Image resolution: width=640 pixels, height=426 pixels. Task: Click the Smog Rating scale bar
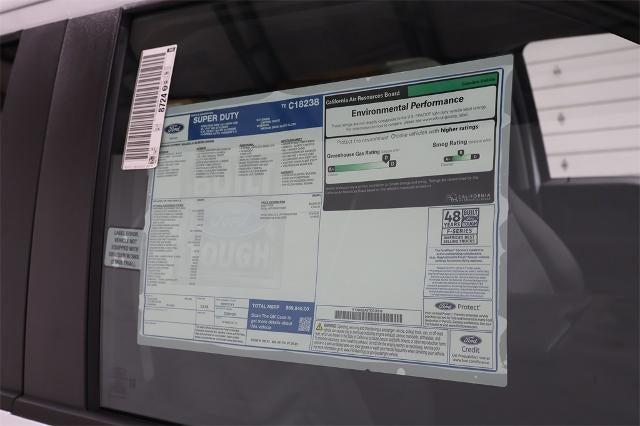coord(457,157)
